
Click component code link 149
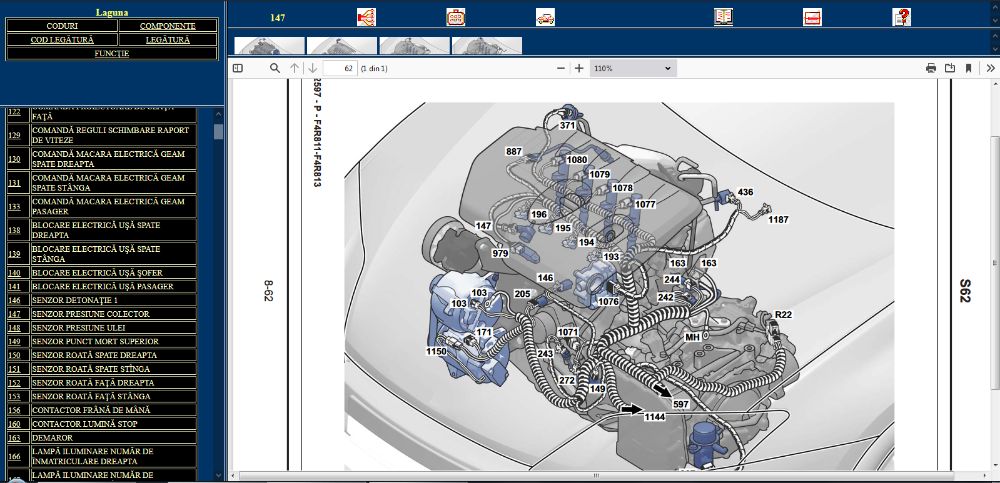tap(14, 341)
